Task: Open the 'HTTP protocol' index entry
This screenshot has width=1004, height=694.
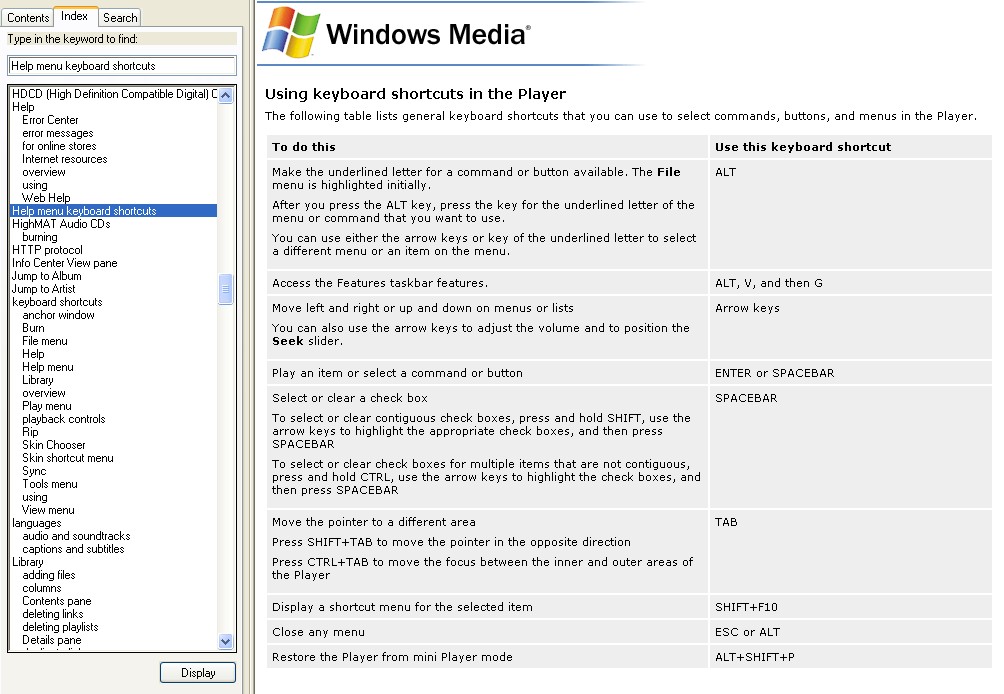Action: [x=47, y=250]
